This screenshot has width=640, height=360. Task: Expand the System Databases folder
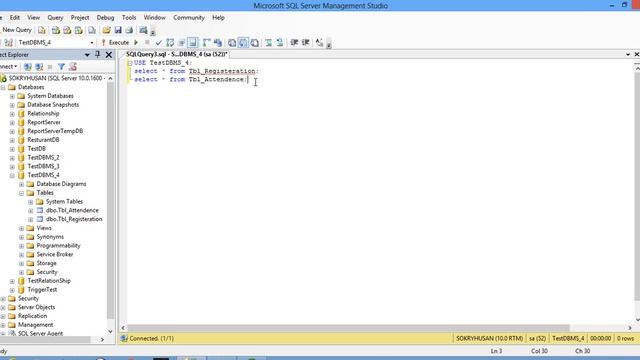(x=12, y=96)
